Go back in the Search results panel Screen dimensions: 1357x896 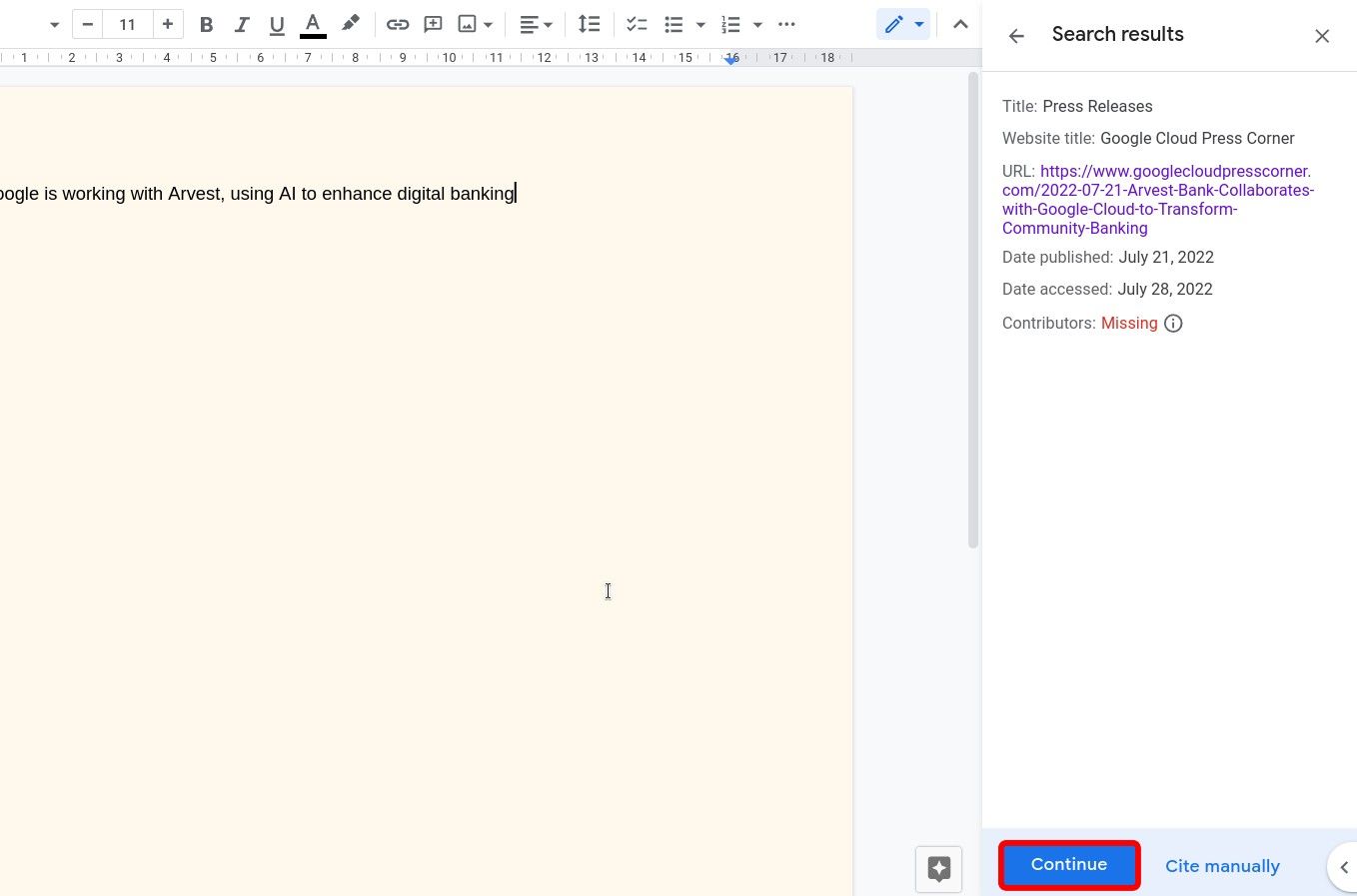[x=1016, y=35]
